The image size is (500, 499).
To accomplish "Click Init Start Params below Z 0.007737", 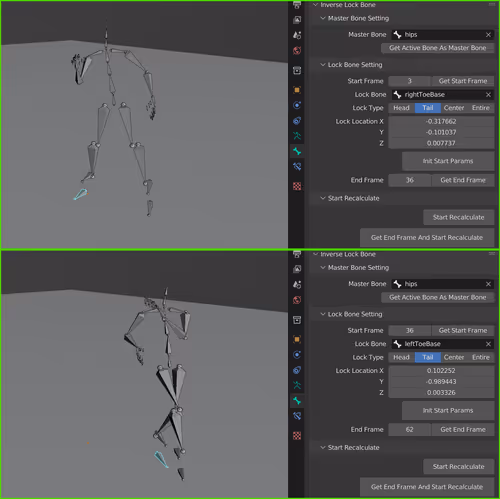I will [448, 161].
